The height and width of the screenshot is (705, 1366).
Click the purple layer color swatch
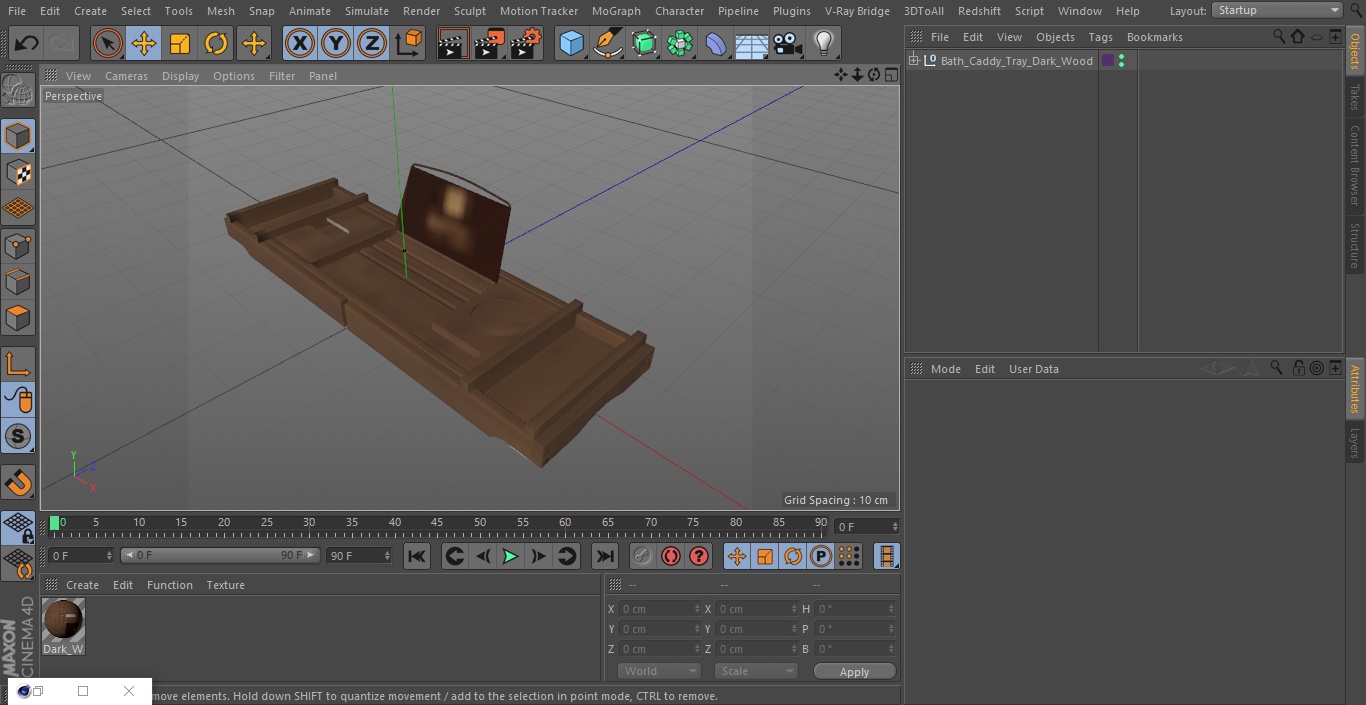(x=1108, y=61)
